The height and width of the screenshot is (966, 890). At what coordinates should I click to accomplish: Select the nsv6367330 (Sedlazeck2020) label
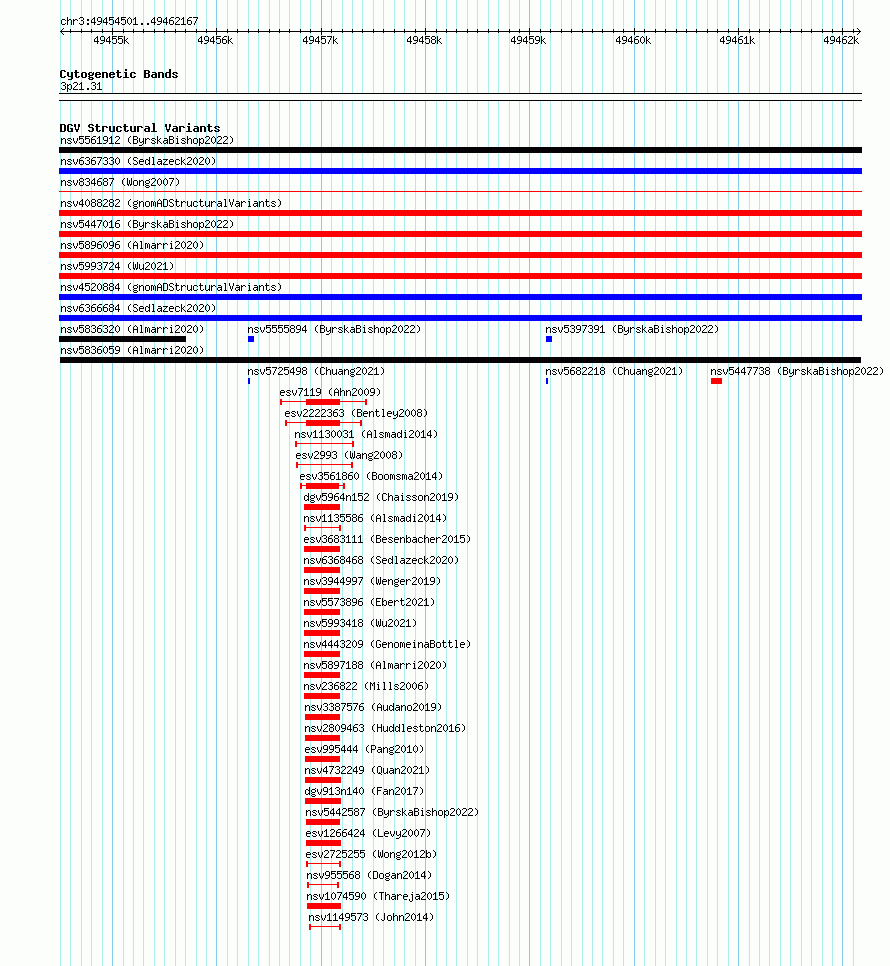coord(138,161)
